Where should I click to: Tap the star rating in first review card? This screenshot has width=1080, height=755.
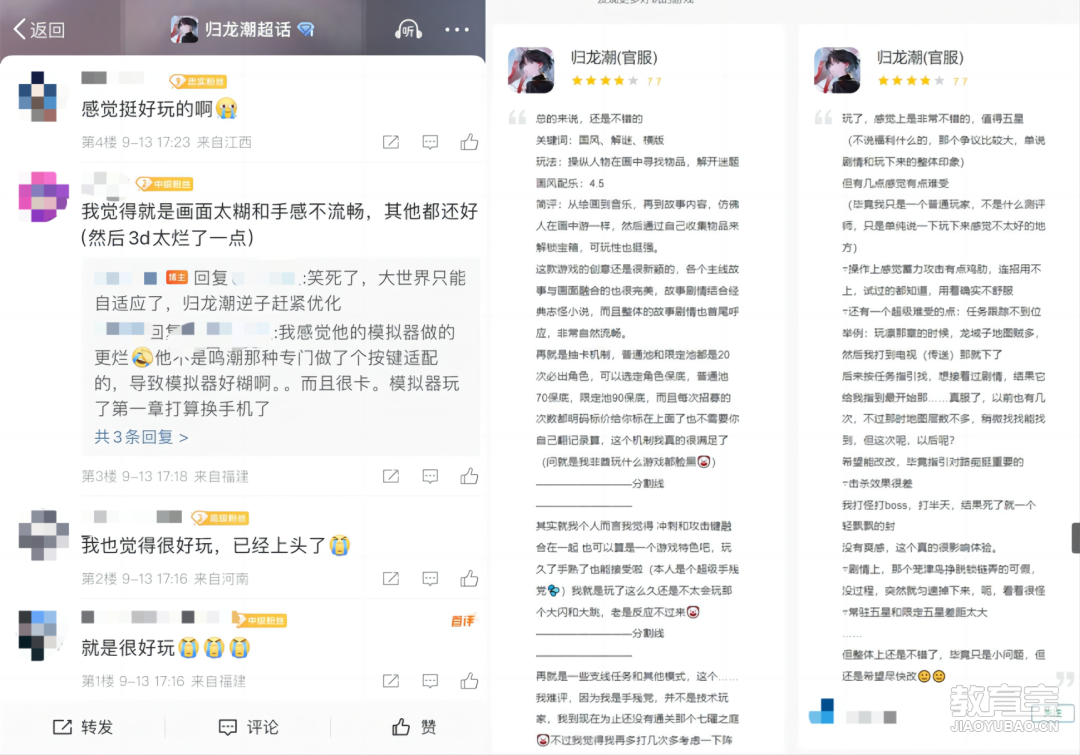(x=605, y=81)
